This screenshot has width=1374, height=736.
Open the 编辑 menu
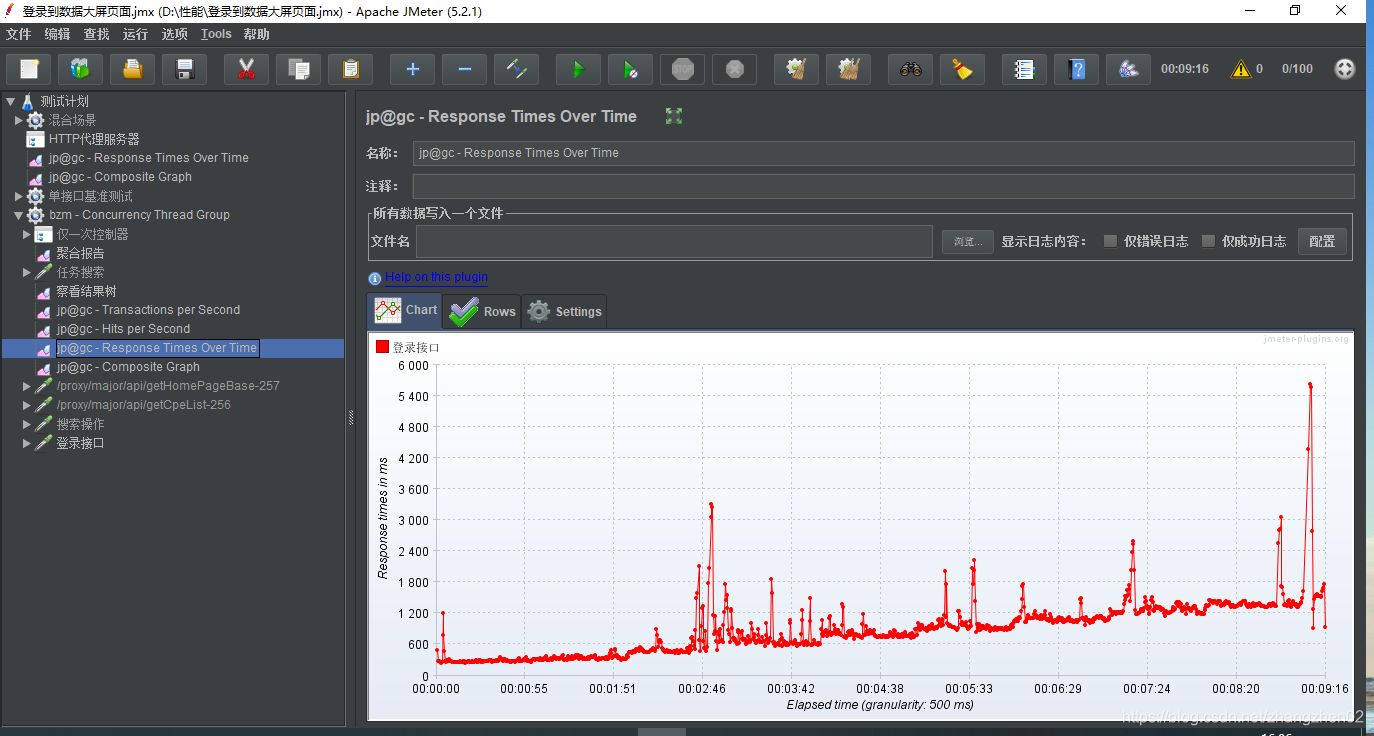coord(58,34)
